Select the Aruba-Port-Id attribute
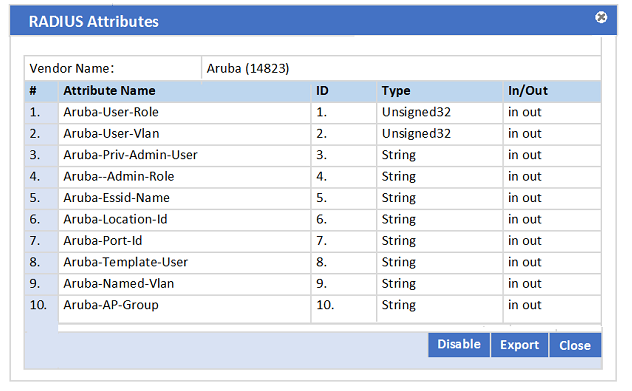This screenshot has height=391, width=632. pos(313,241)
